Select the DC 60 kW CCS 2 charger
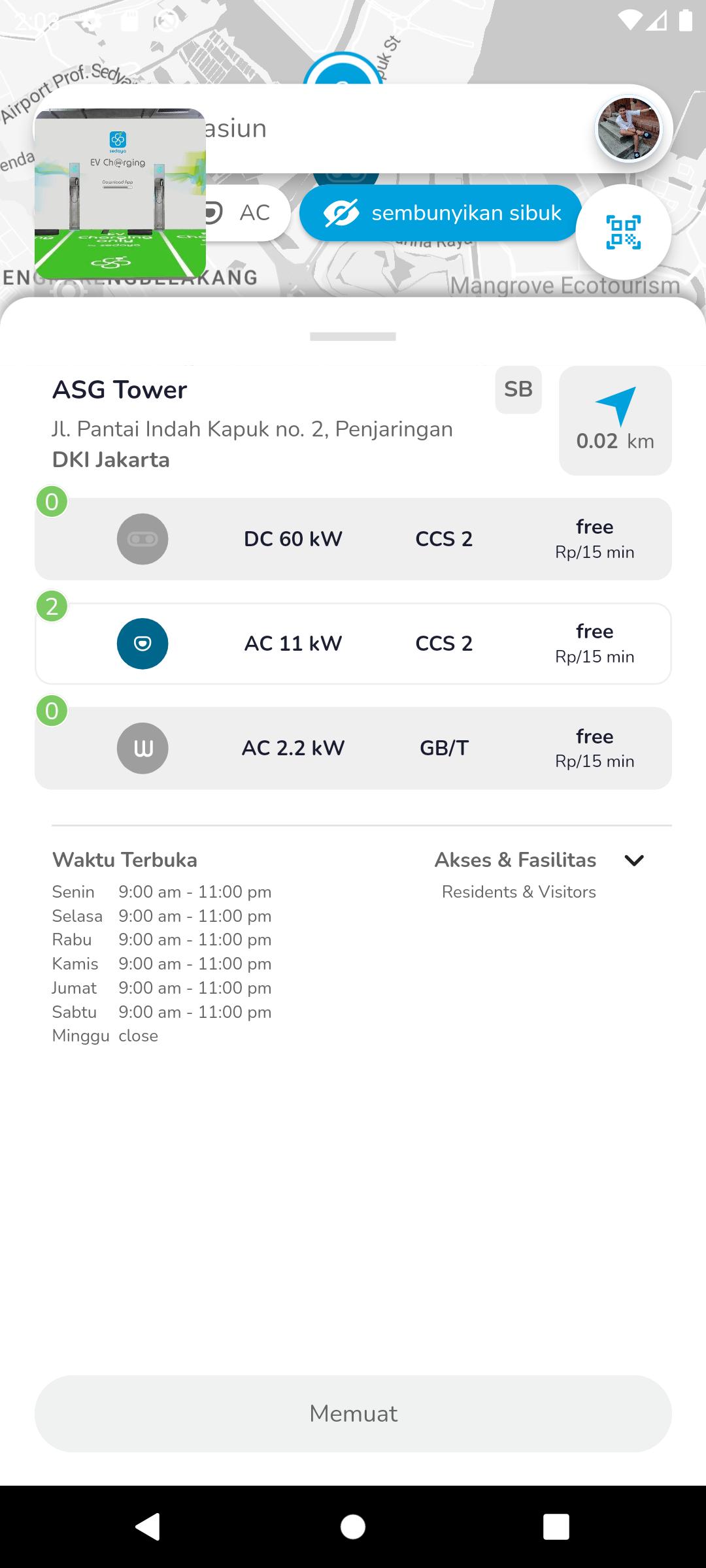Image resolution: width=706 pixels, height=1568 pixels. tap(392, 539)
